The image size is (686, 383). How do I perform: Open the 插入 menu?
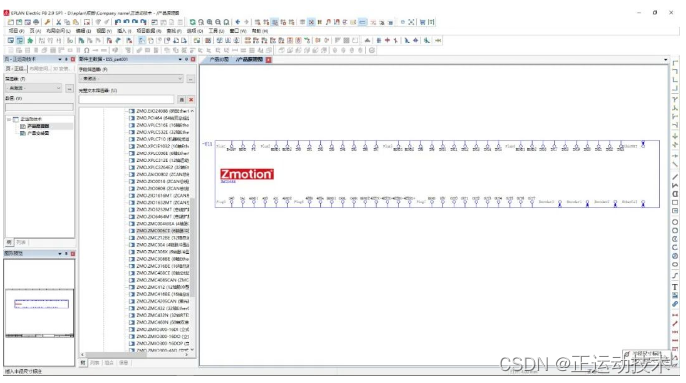pyautogui.click(x=124, y=31)
